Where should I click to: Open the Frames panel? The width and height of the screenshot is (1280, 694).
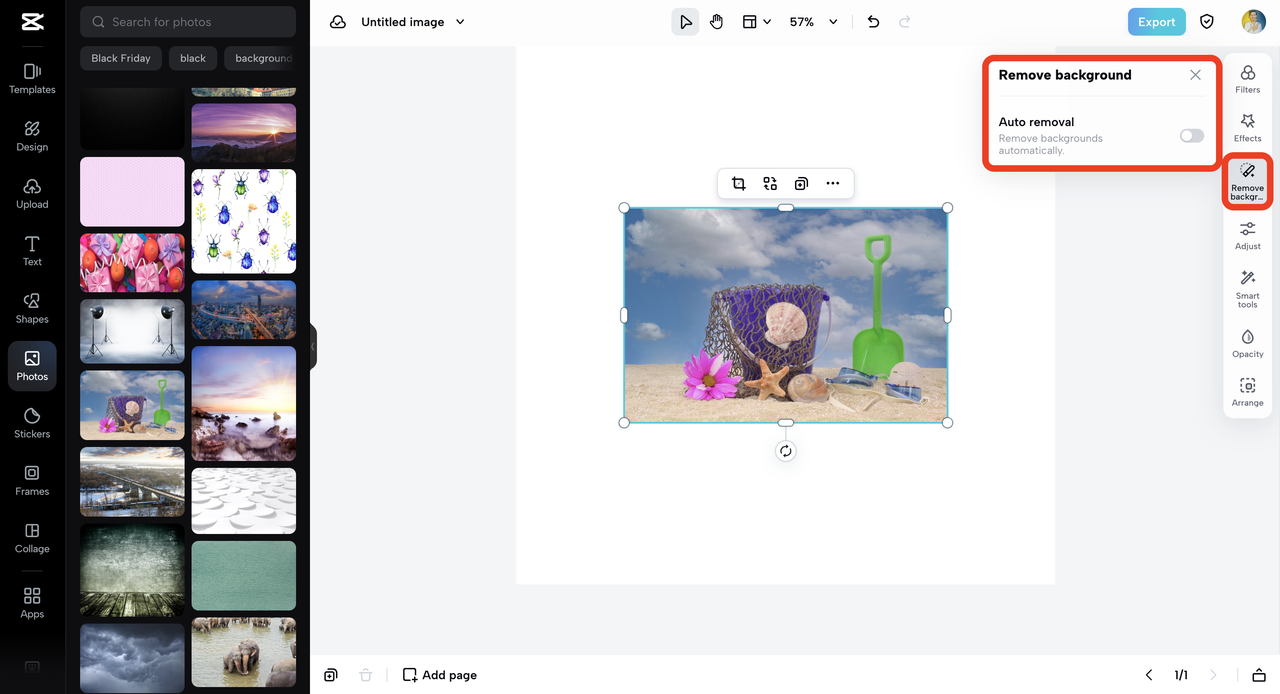[32, 480]
